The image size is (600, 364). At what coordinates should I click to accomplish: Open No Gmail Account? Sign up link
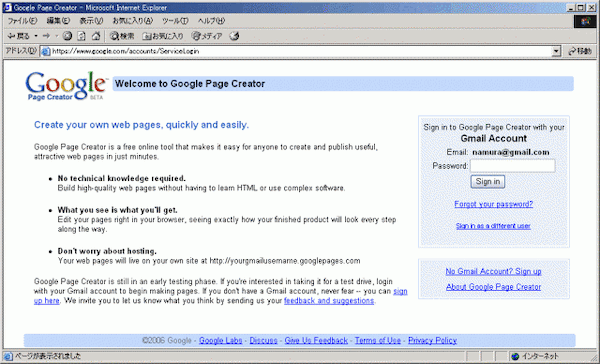pyautogui.click(x=493, y=271)
